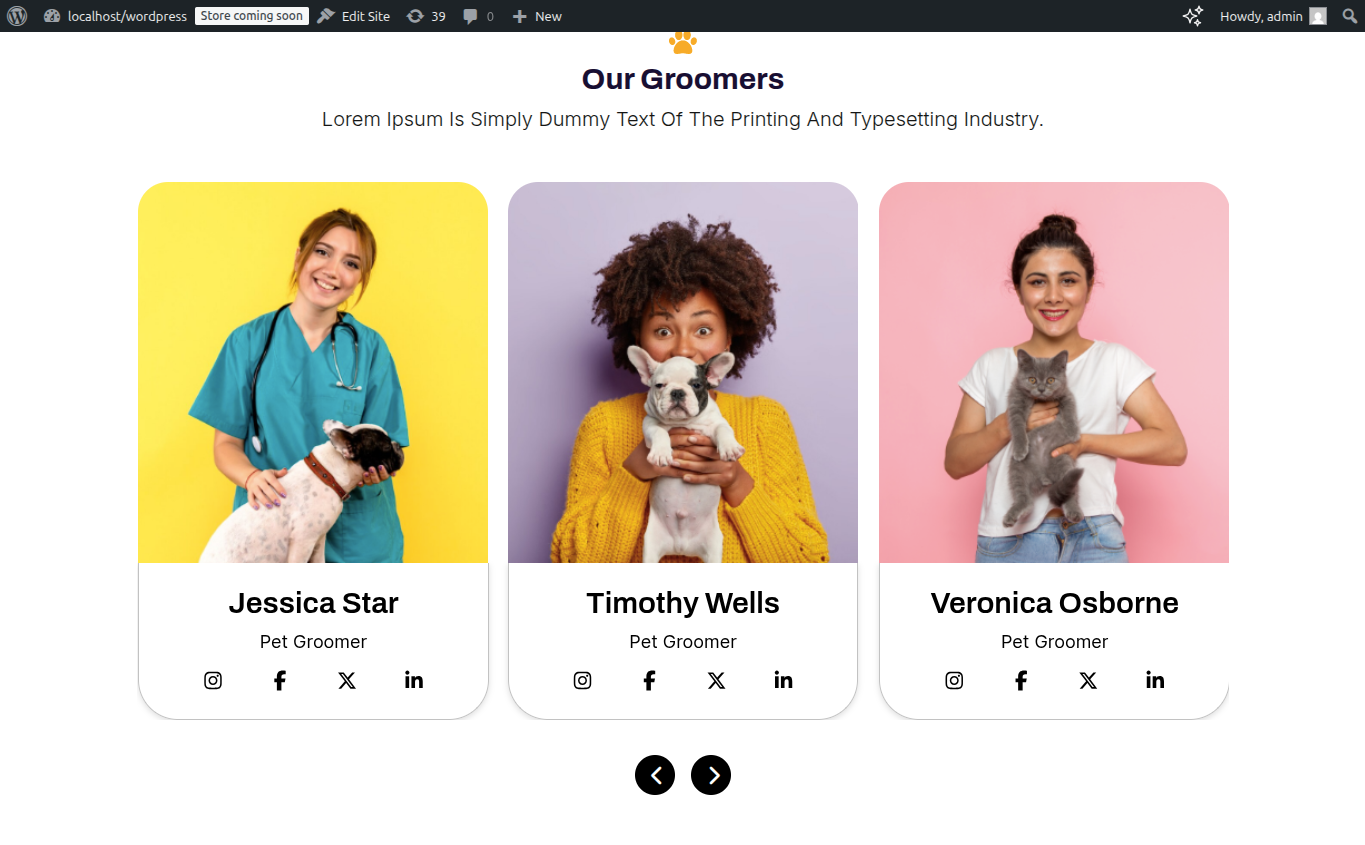Click the admin bar search magnifier
1365x845 pixels.
click(x=1350, y=16)
